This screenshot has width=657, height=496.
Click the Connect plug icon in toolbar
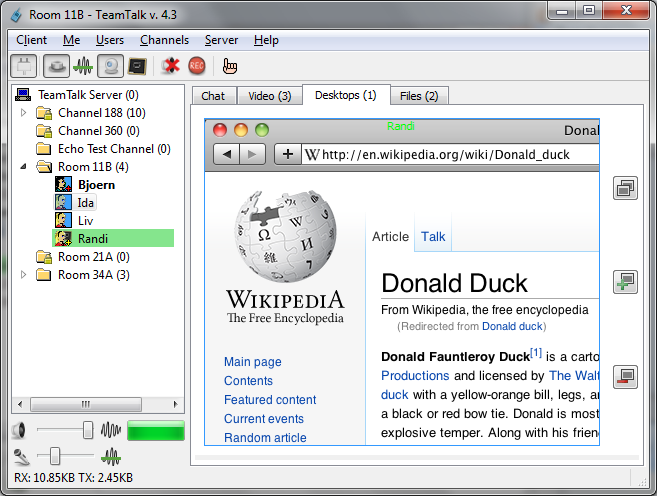tap(23, 66)
